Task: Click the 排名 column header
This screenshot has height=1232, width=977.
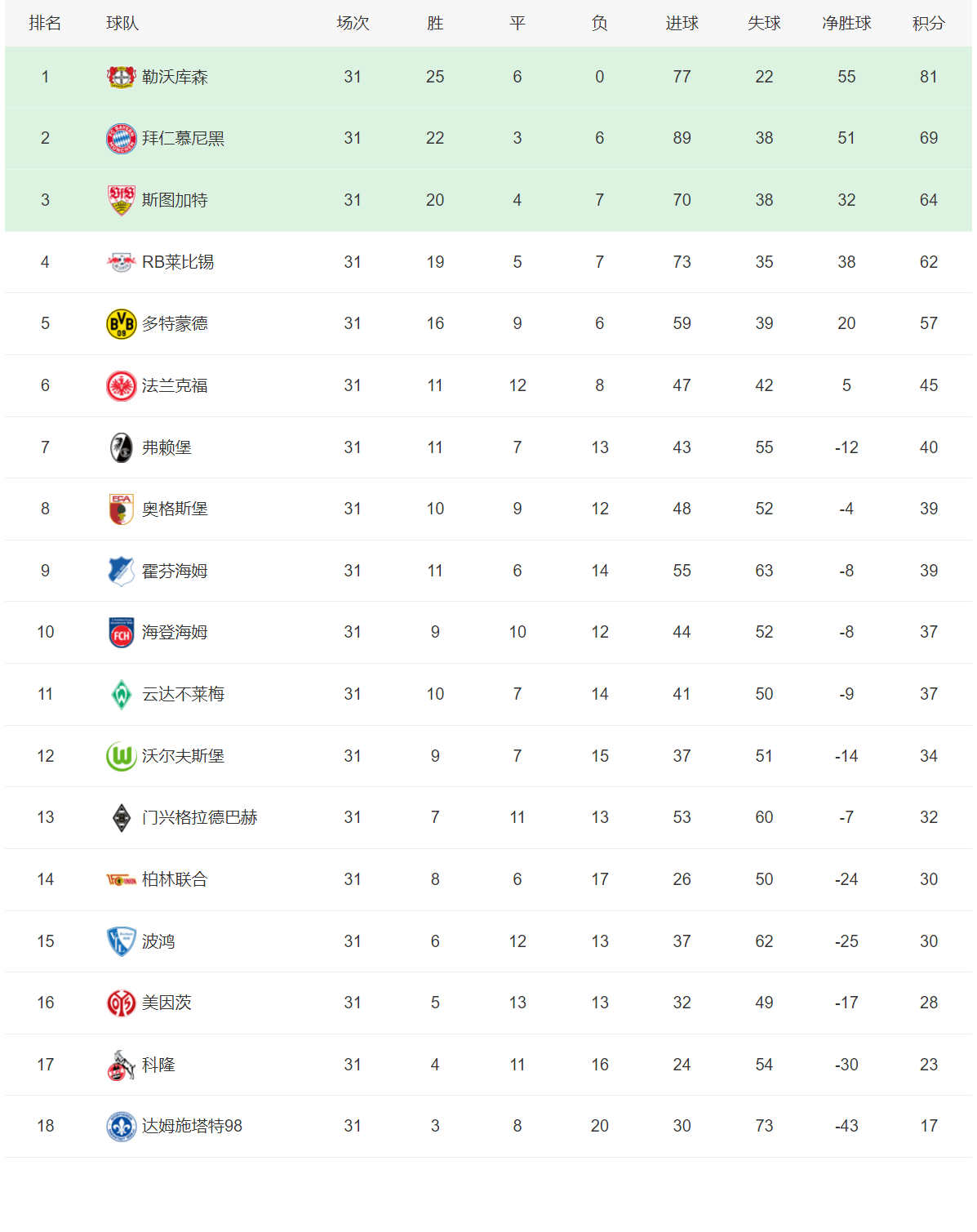Action: coord(45,24)
